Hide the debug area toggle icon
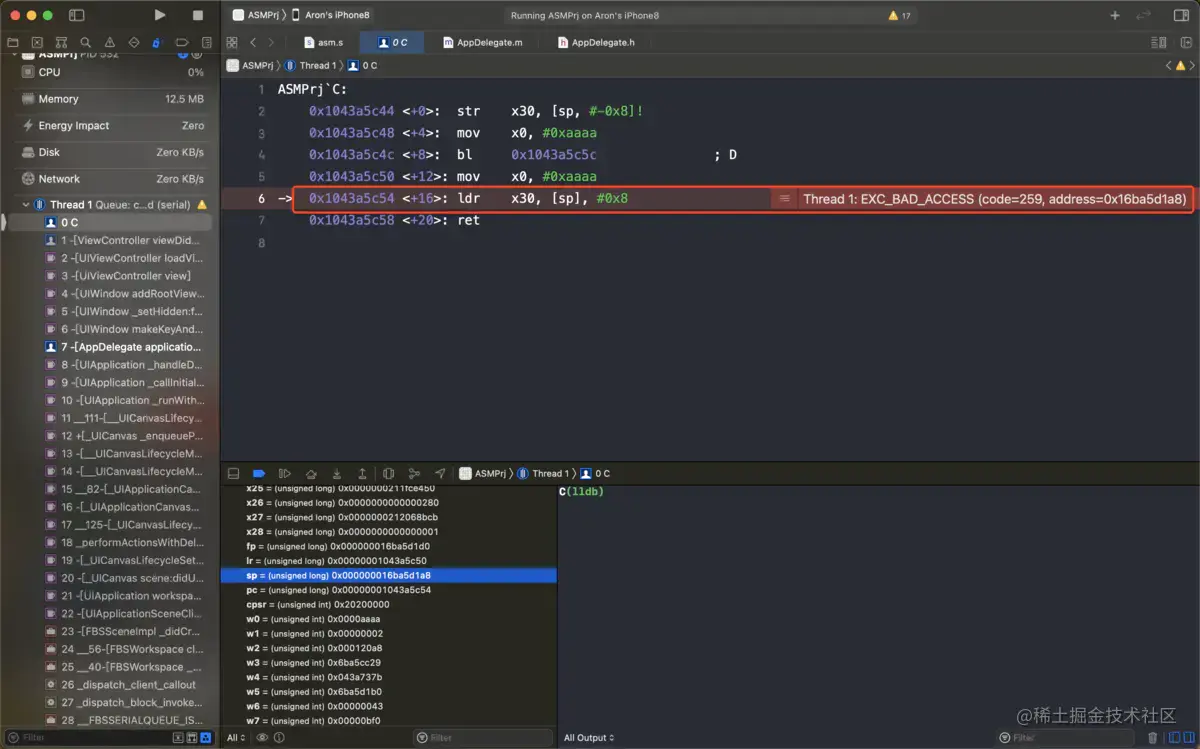The width and height of the screenshot is (1200, 749). pyautogui.click(x=233, y=473)
